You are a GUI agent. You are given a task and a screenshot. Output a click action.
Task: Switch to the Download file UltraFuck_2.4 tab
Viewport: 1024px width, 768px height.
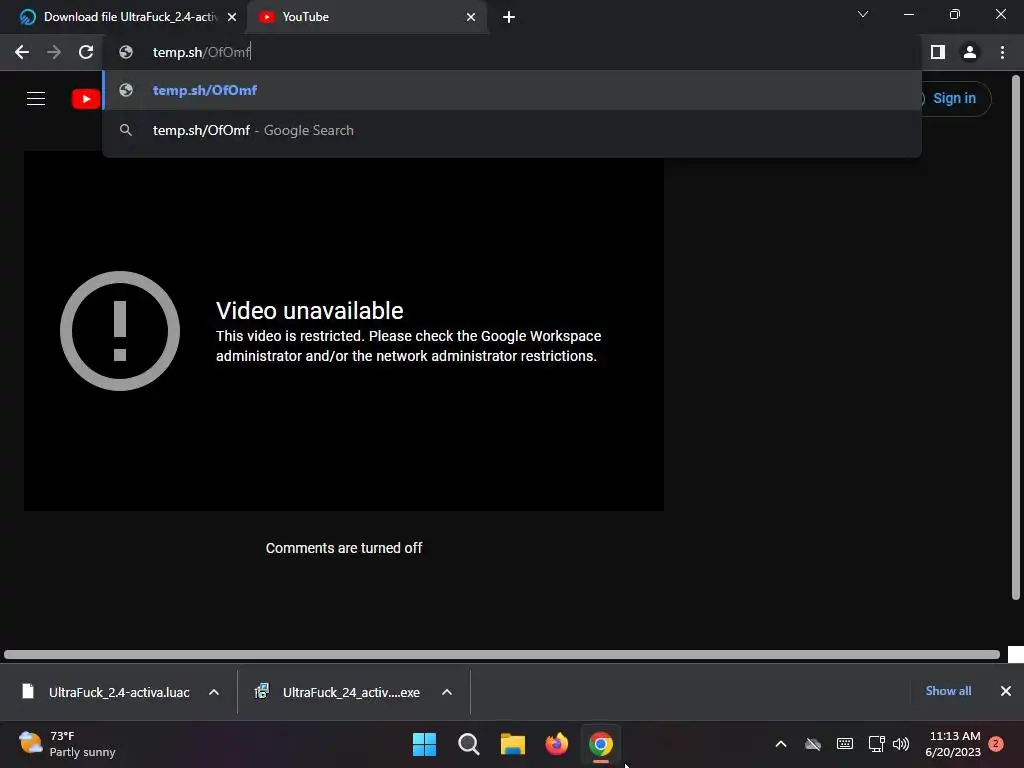[x=124, y=17]
